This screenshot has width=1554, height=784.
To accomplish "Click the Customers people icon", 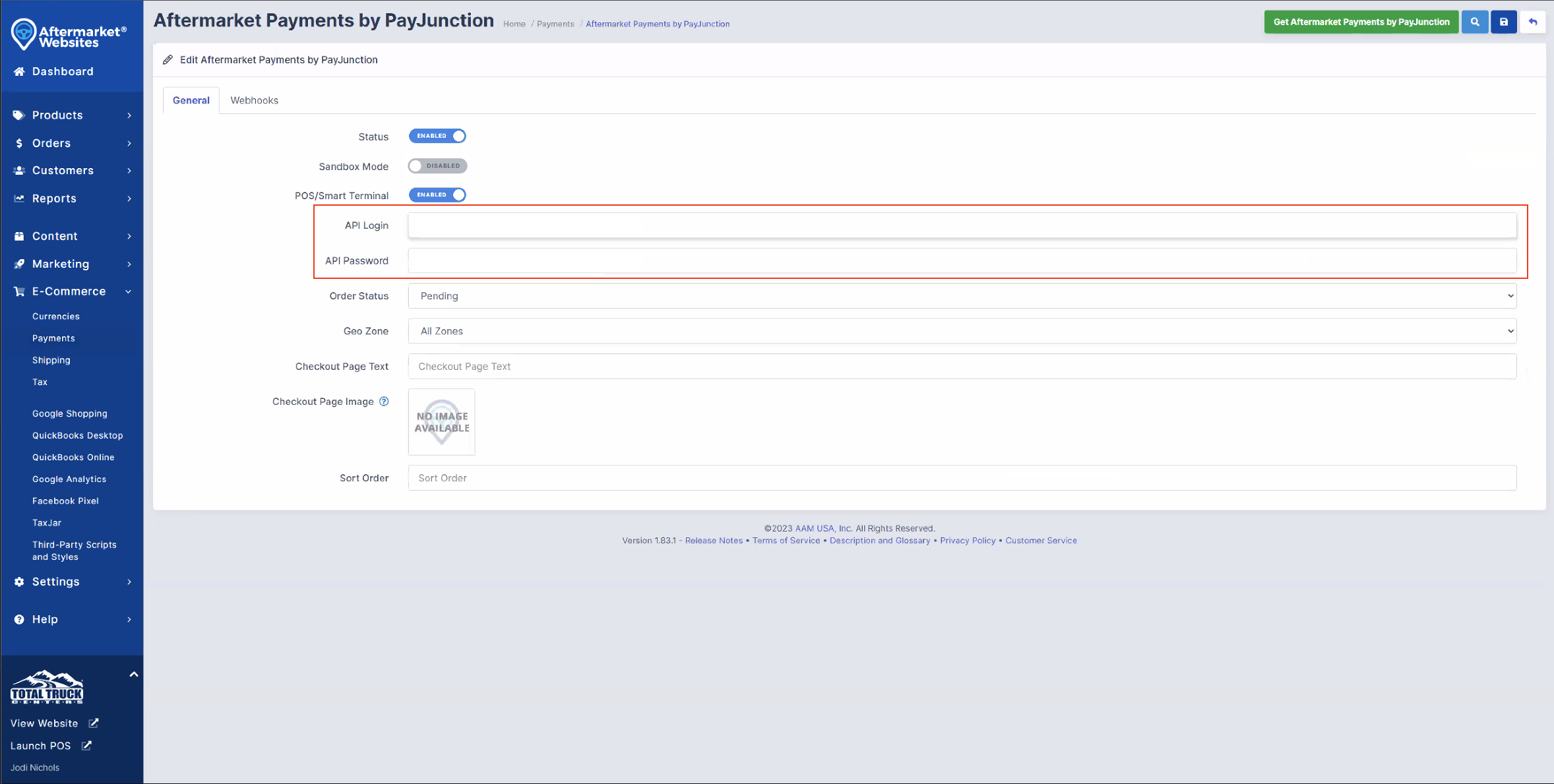I will pos(19,170).
